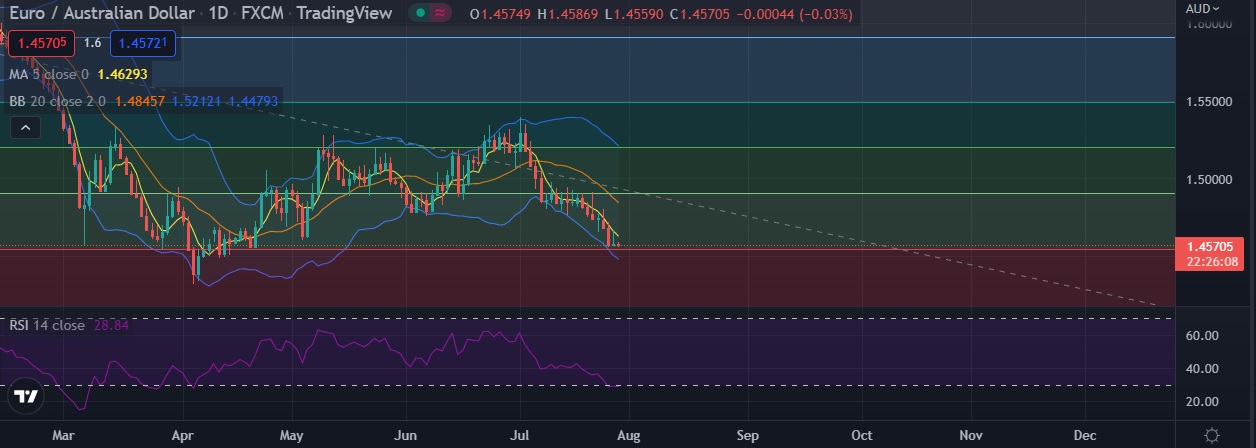The height and width of the screenshot is (448, 1256).
Task: Select the RSI 14 close indicator legend
Action: [x=47, y=325]
